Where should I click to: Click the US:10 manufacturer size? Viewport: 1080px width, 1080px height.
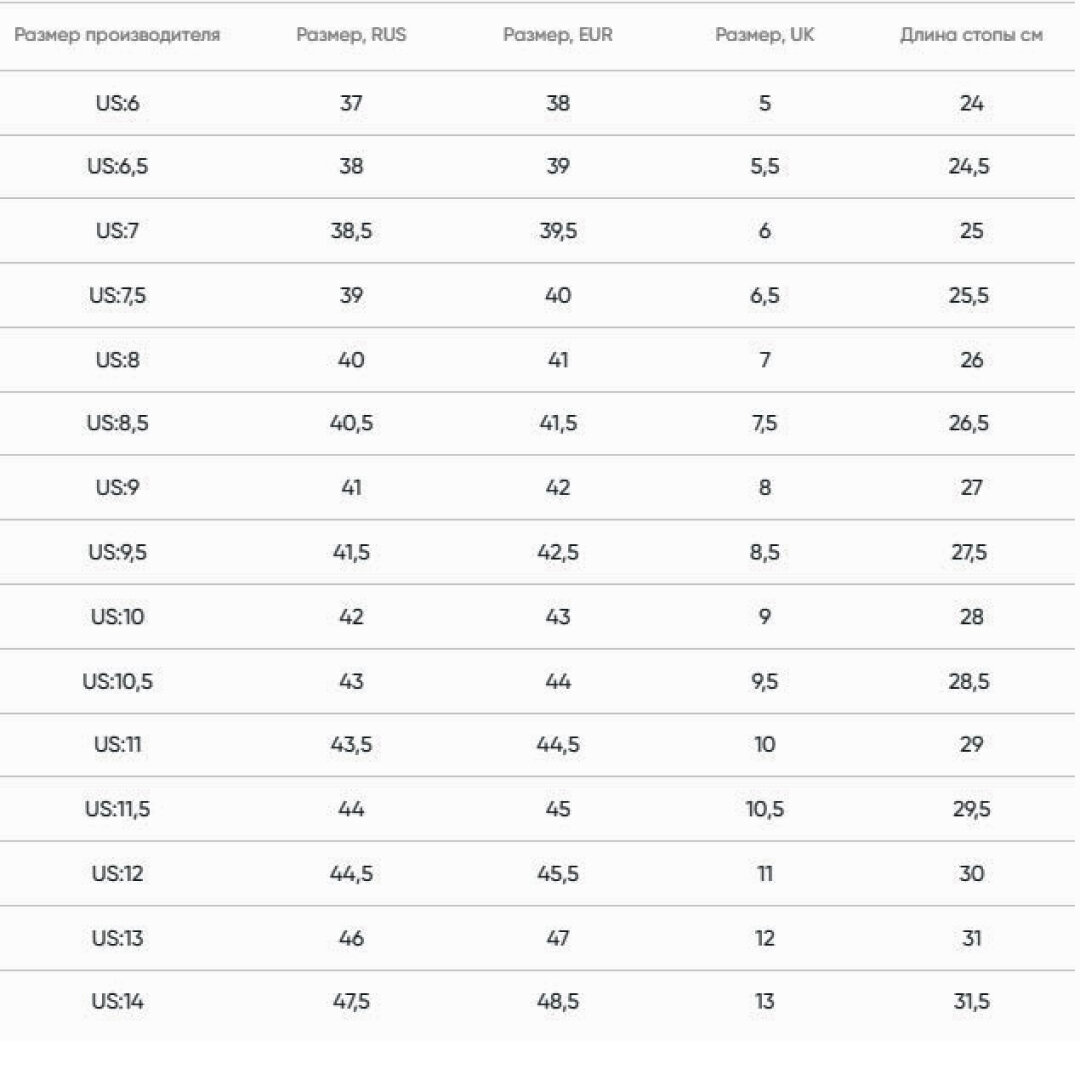tap(117, 616)
